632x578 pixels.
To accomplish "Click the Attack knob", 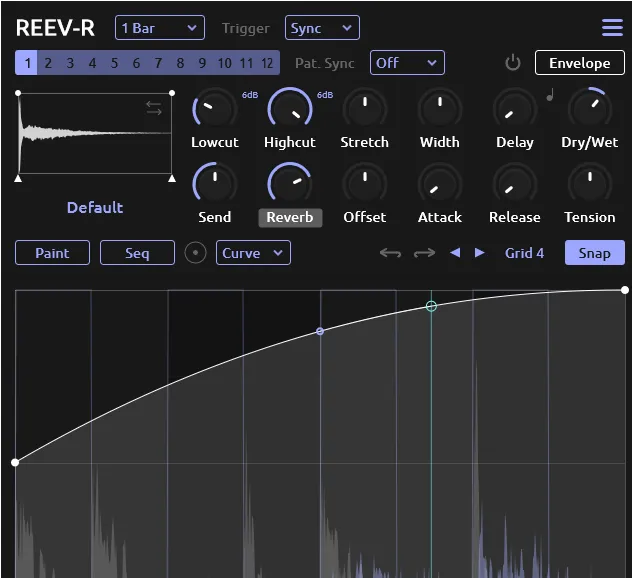I will (439, 184).
